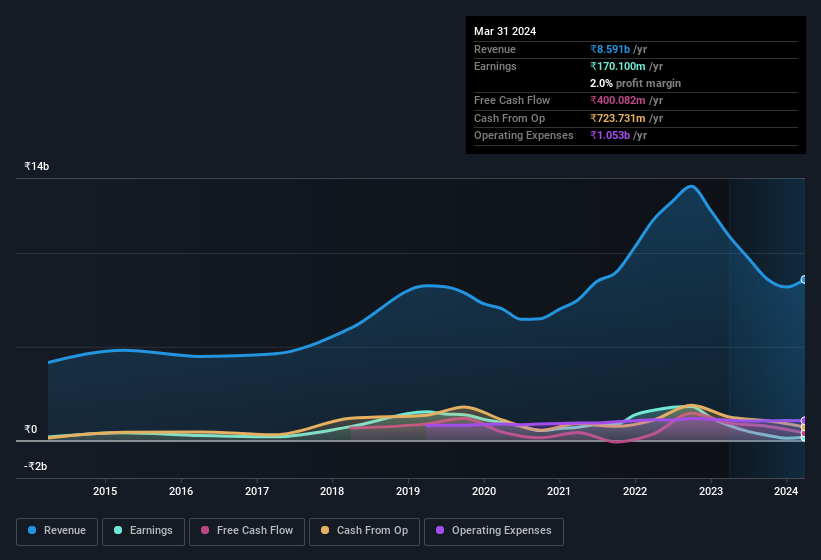821x560 pixels.
Task: Click the ₹400.082m free cash flow value
Action: 618,100
